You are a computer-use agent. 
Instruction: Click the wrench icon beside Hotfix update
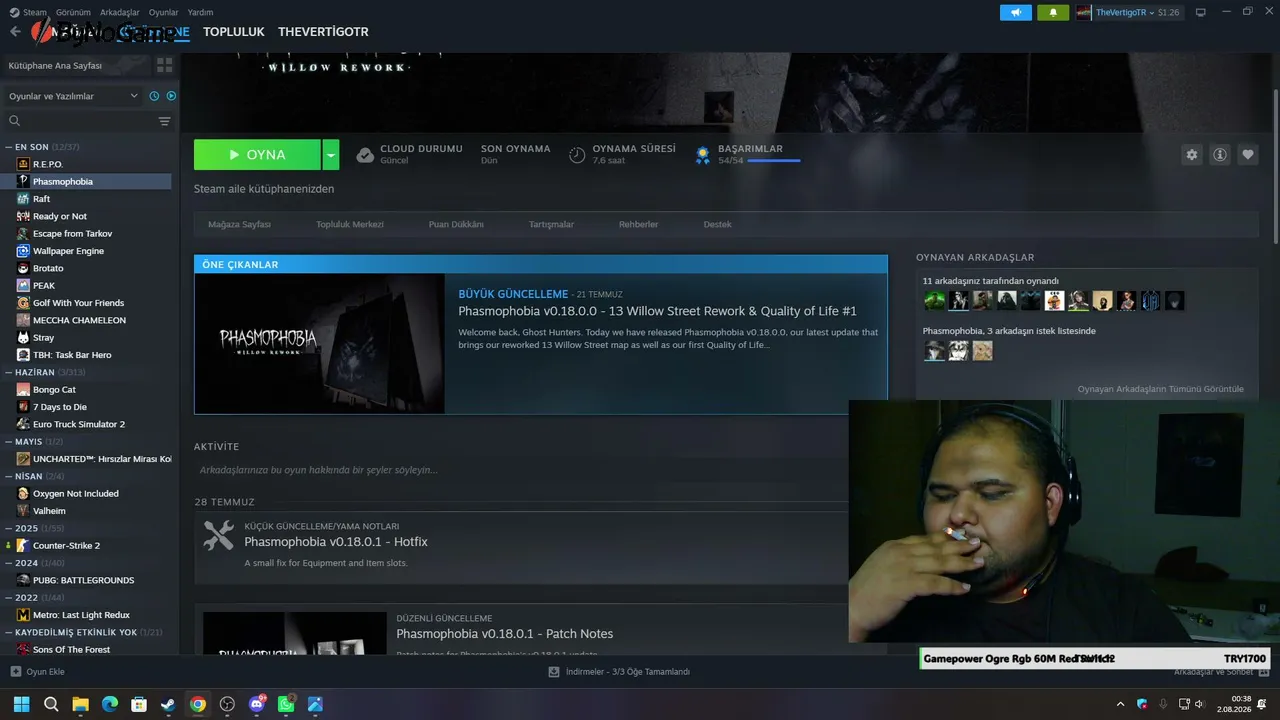click(219, 535)
